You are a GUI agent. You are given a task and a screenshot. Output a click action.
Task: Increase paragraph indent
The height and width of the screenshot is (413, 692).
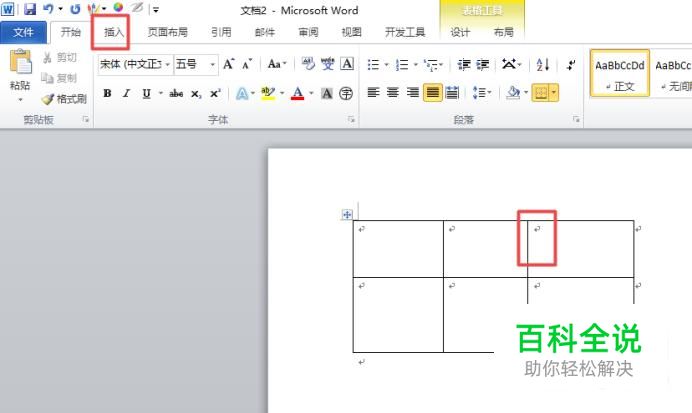(483, 65)
